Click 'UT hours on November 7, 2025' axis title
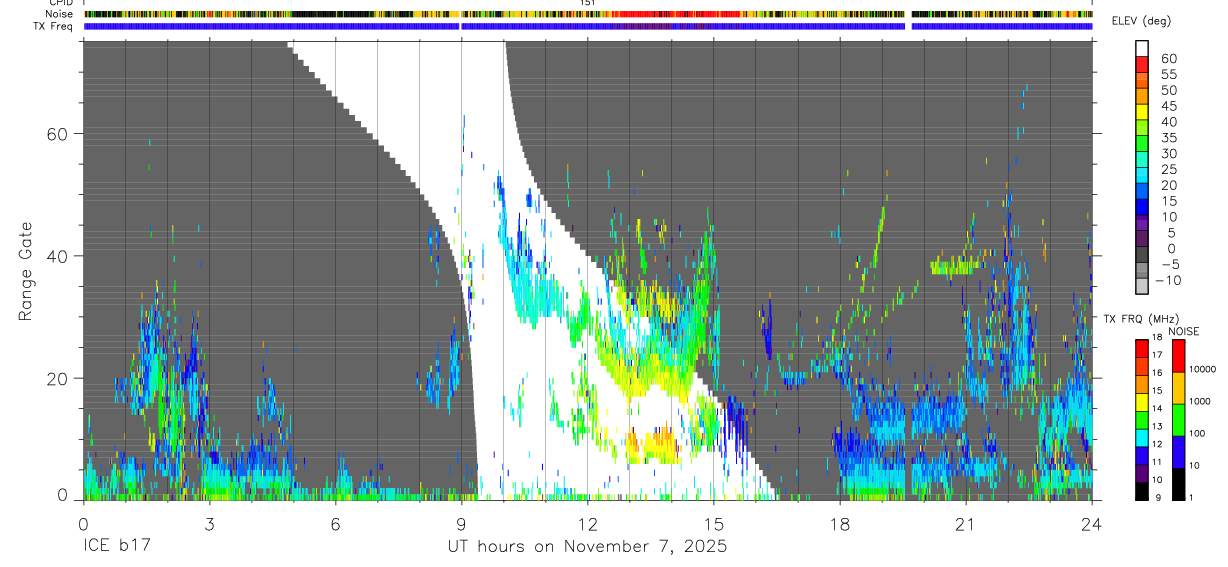 click(587, 547)
